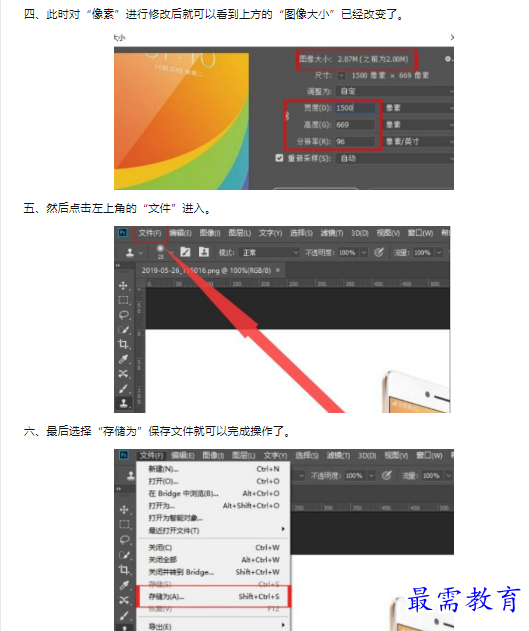Select the Crop tool in the bottom screenshot

point(124,570)
